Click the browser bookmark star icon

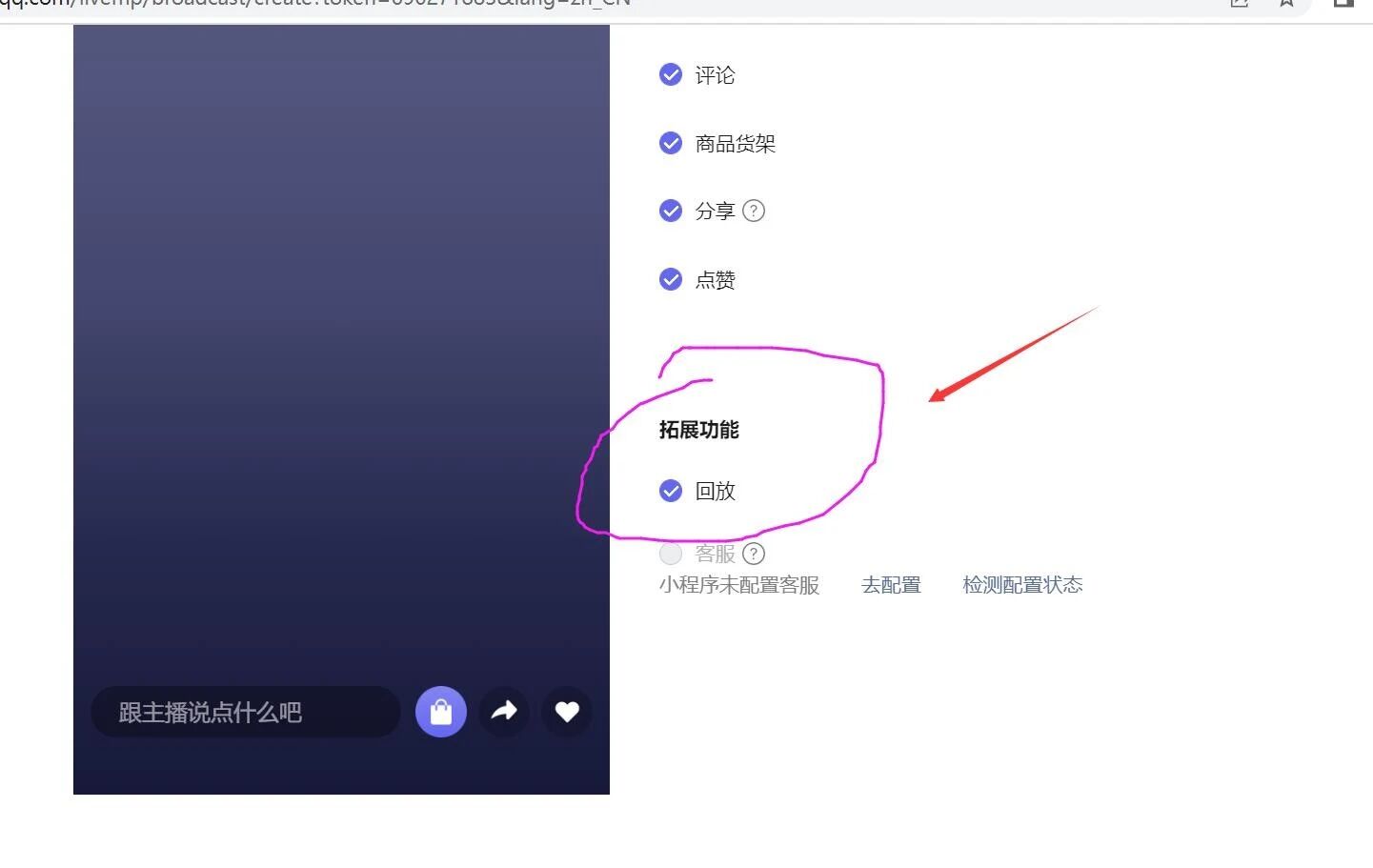(x=1286, y=4)
